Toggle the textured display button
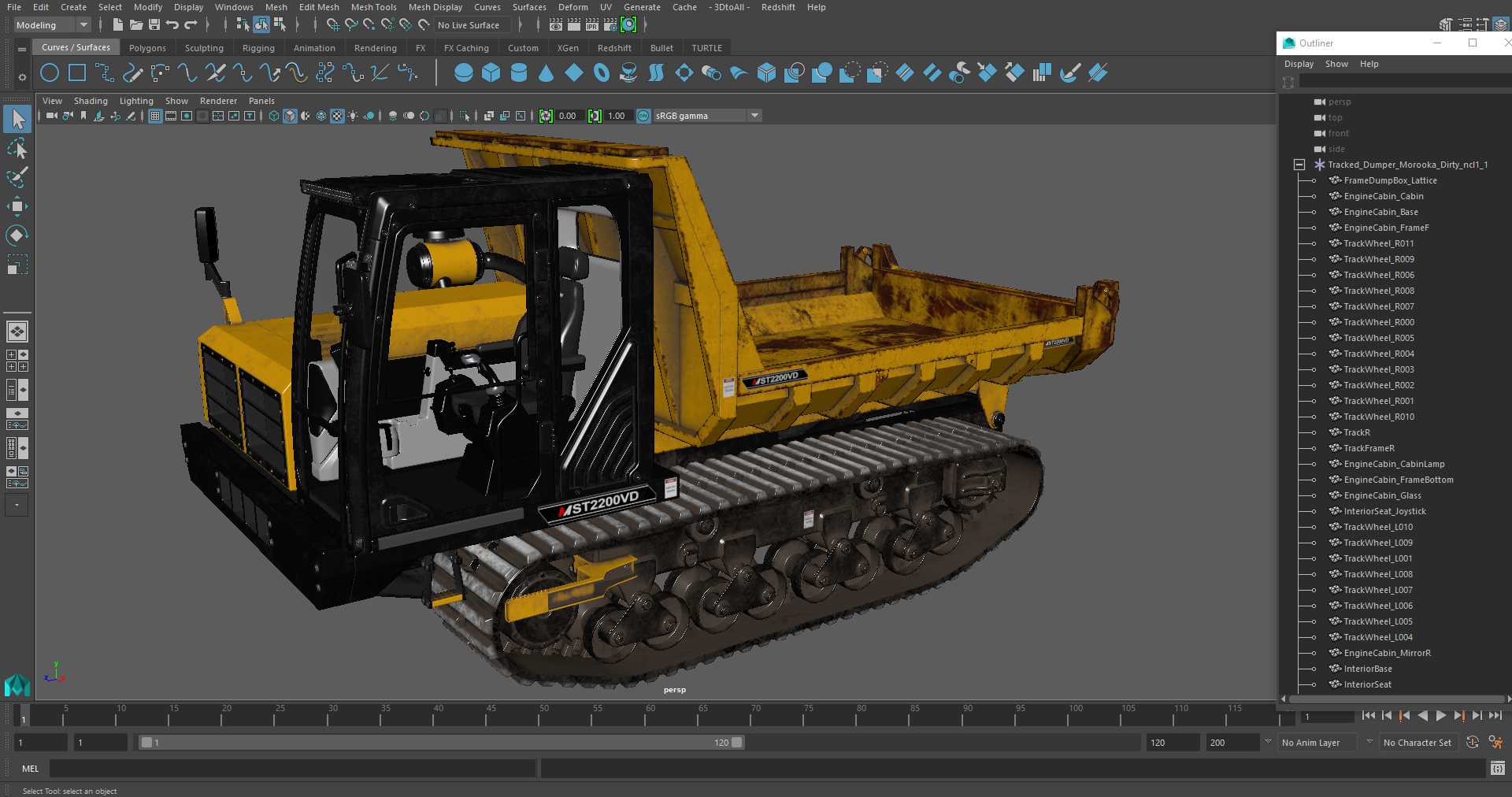Screen dimensions: 1512x797 pyautogui.click(x=337, y=116)
